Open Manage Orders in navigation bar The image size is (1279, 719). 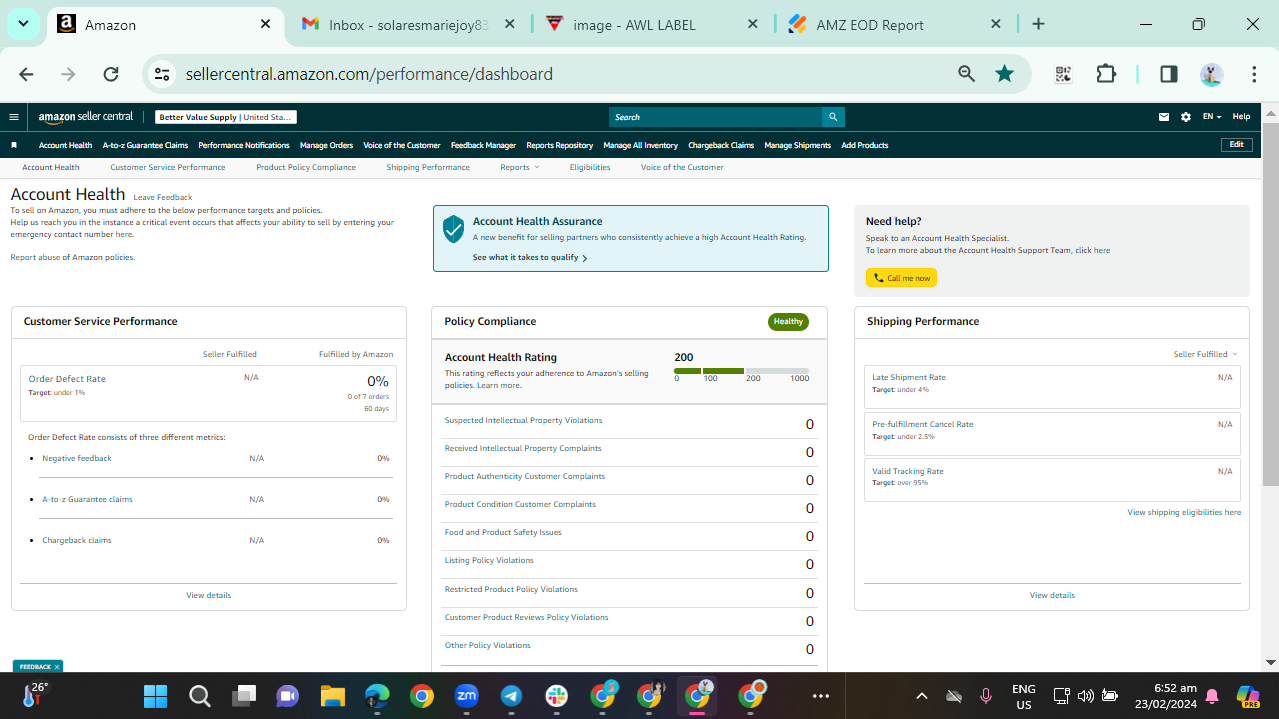pyautogui.click(x=326, y=145)
